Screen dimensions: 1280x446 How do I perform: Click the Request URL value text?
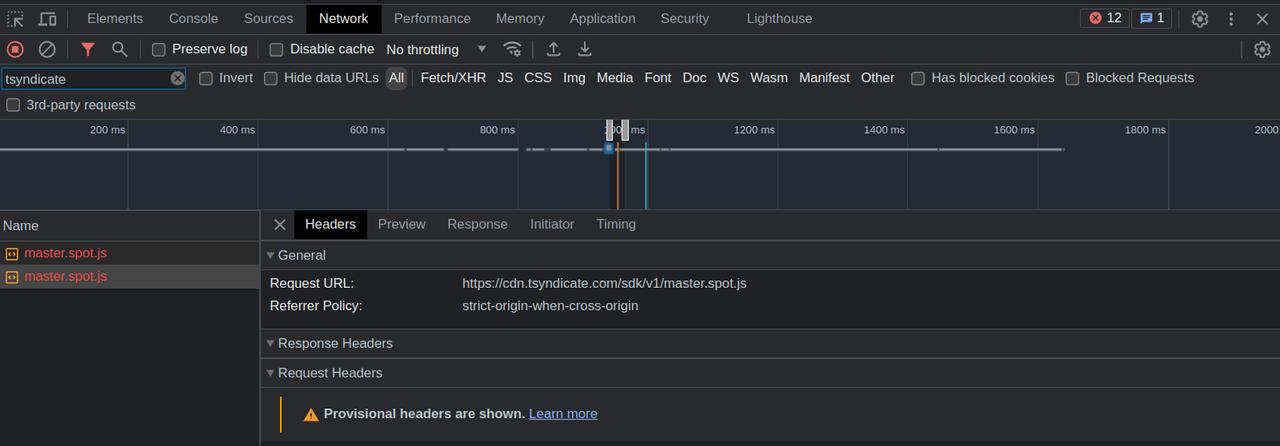click(604, 284)
